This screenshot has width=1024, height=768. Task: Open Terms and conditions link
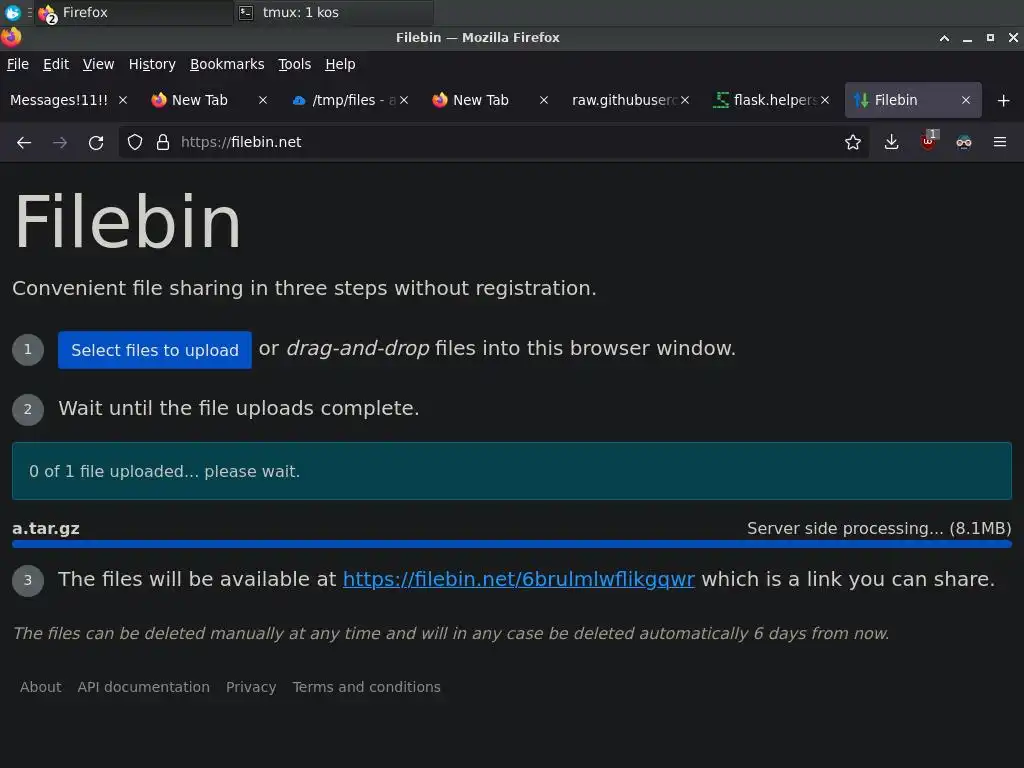(x=366, y=687)
